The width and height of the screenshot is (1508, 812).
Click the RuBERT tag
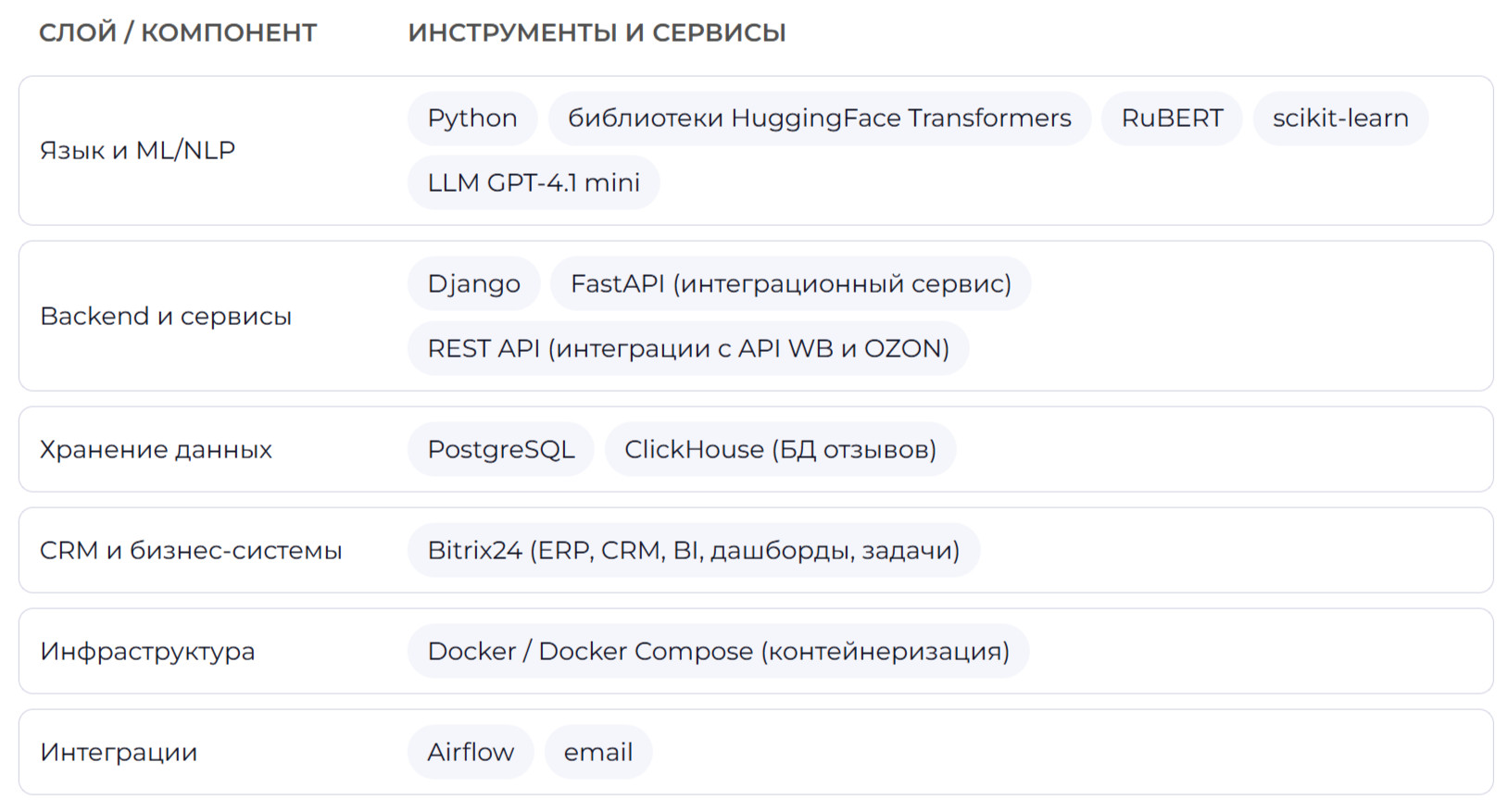1172,119
